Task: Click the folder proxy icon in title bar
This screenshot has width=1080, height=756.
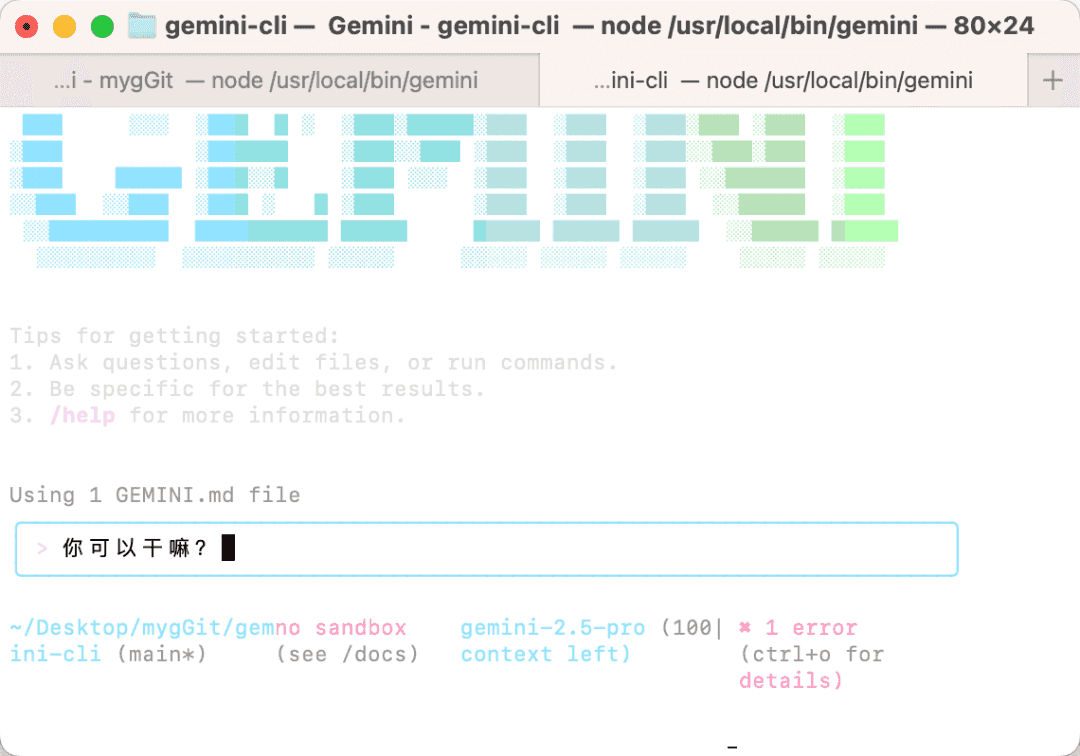Action: click(x=142, y=26)
